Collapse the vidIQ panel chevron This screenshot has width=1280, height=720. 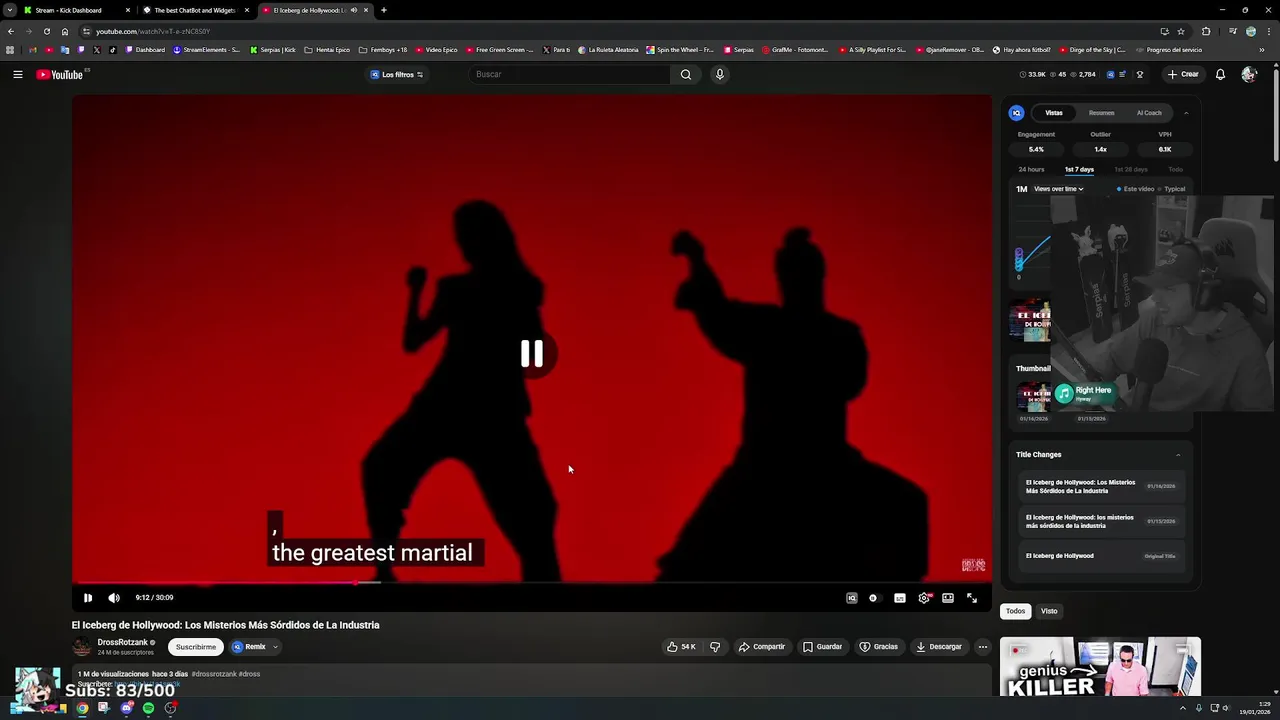click(1186, 113)
